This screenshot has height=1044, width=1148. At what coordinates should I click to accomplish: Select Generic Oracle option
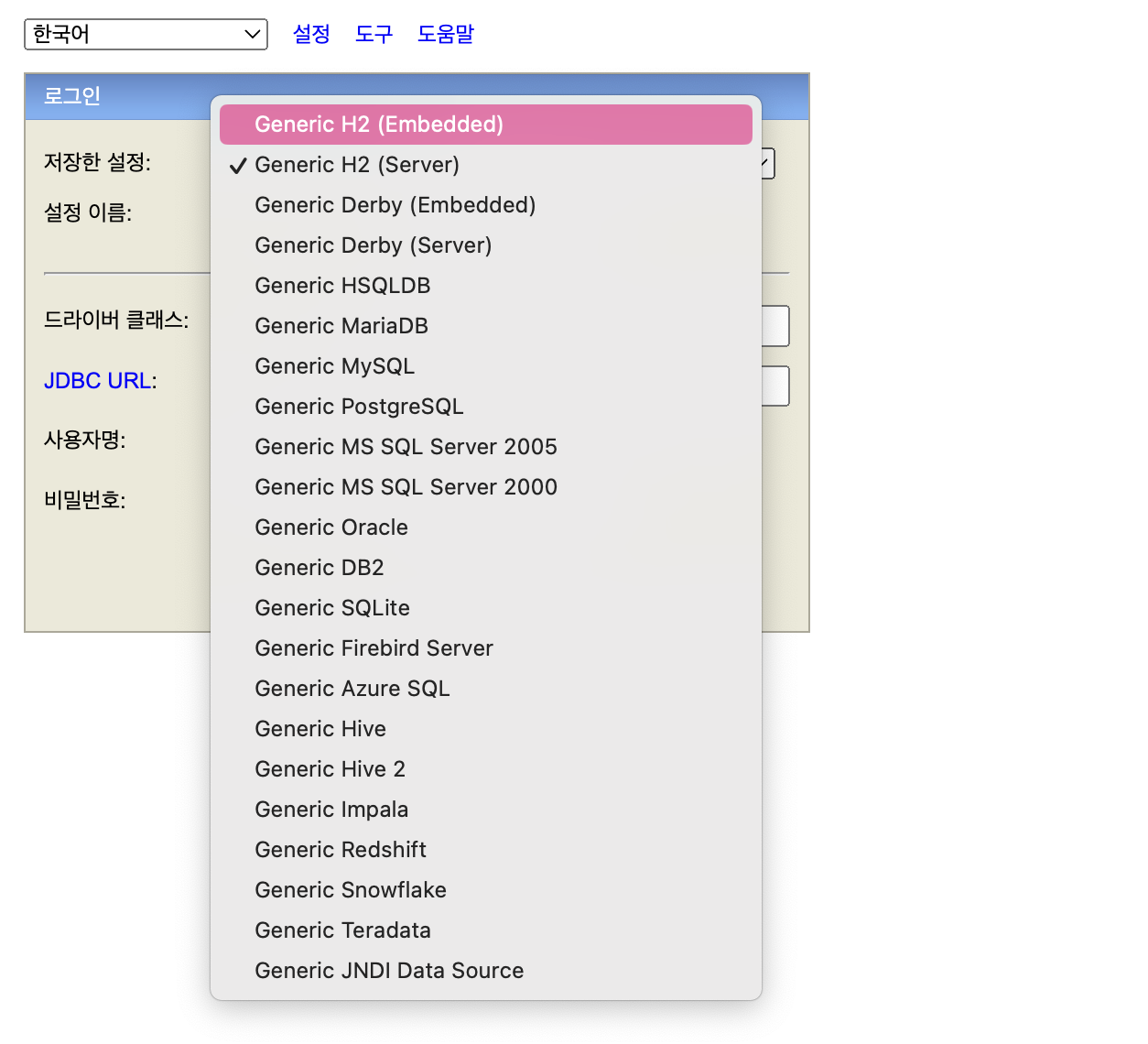(x=486, y=527)
